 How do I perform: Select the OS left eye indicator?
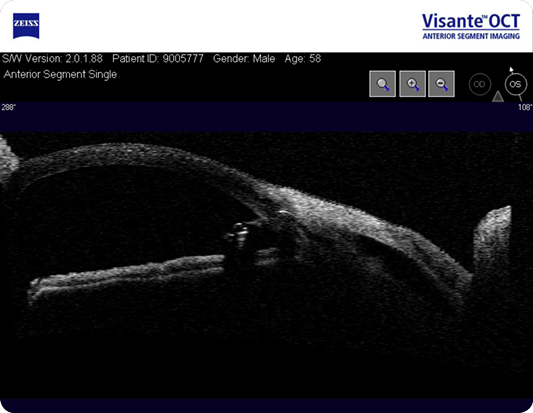click(515, 84)
